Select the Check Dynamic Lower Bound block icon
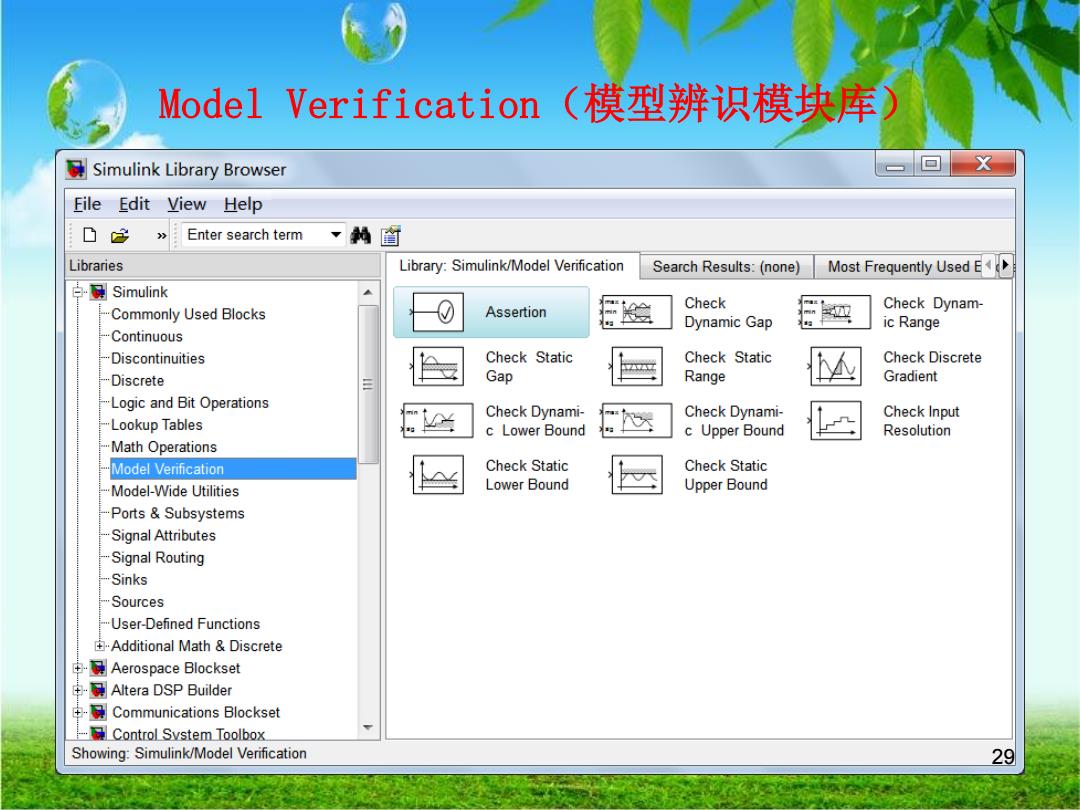This screenshot has width=1080, height=810. point(437,420)
